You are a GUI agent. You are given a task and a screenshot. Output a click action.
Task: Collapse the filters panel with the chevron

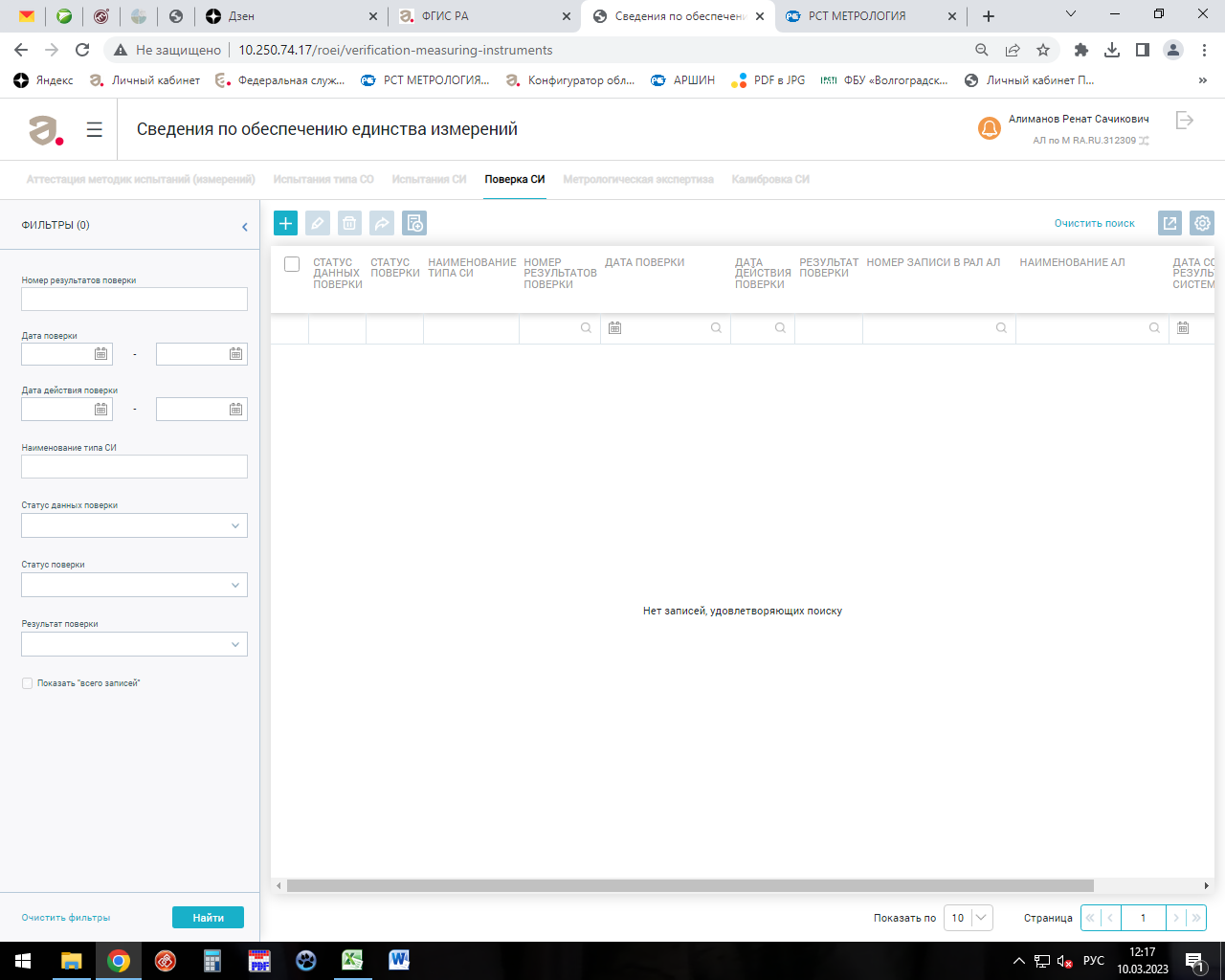tap(245, 227)
